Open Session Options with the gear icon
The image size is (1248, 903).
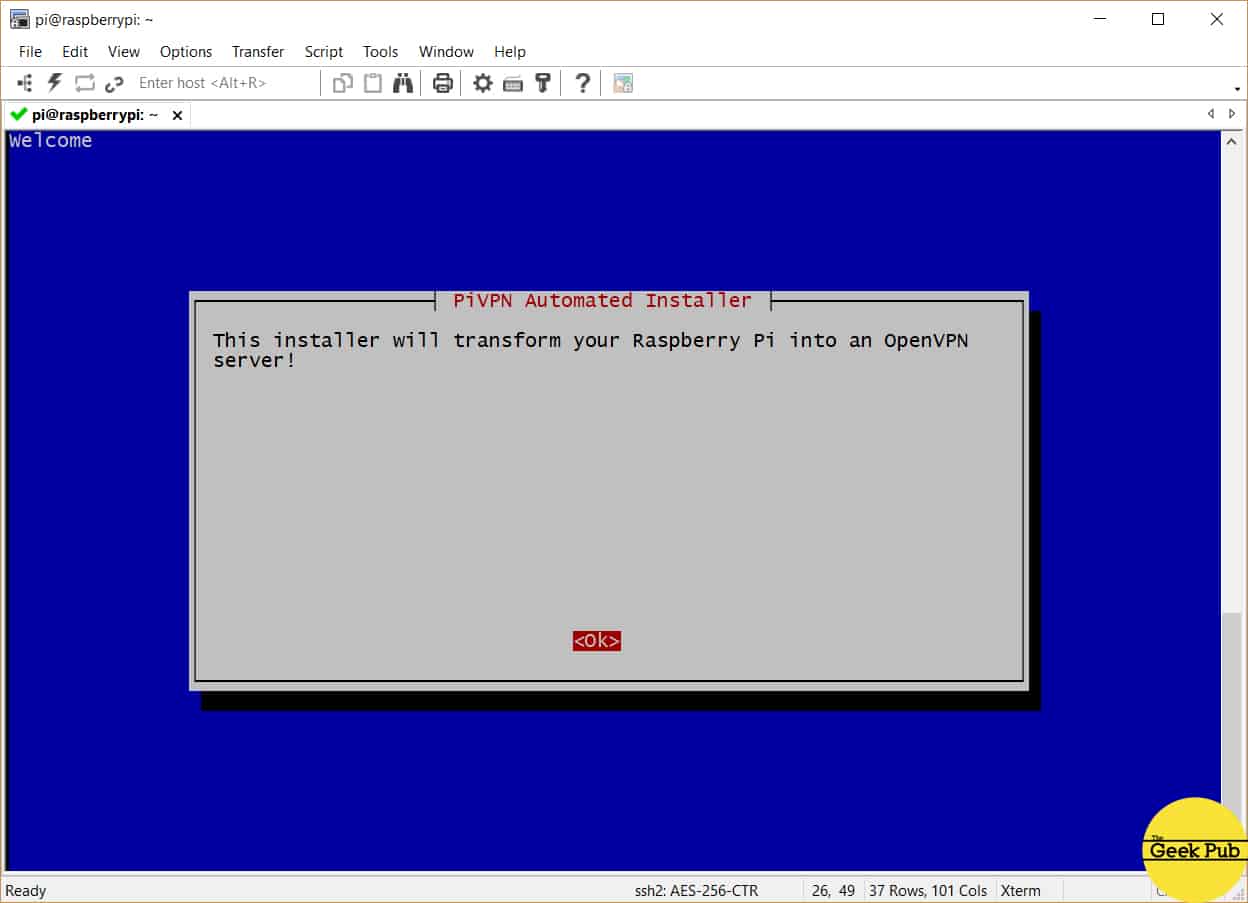[x=482, y=83]
